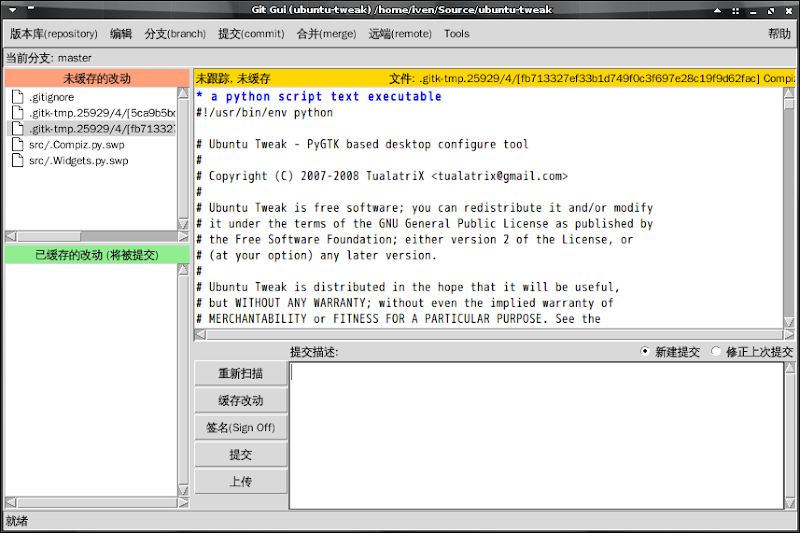Click the unstaged list scroll-left arrow

(11, 237)
